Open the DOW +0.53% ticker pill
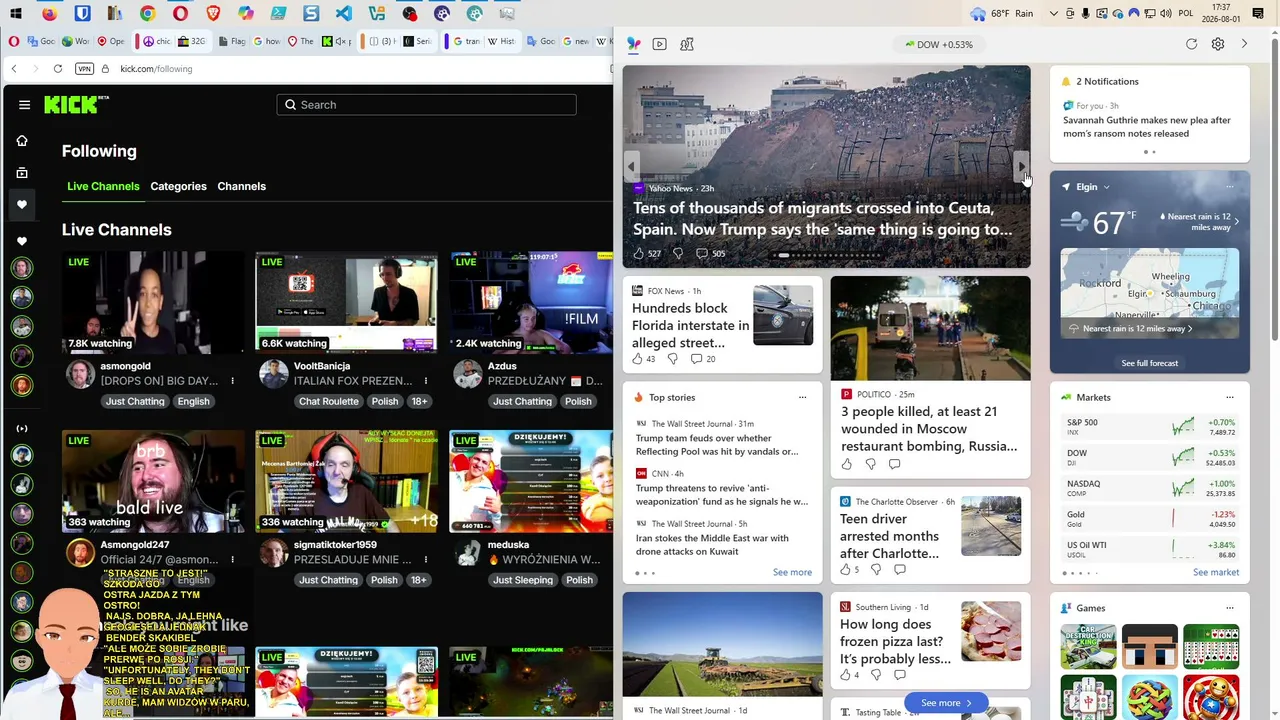The height and width of the screenshot is (720, 1280). click(x=939, y=44)
